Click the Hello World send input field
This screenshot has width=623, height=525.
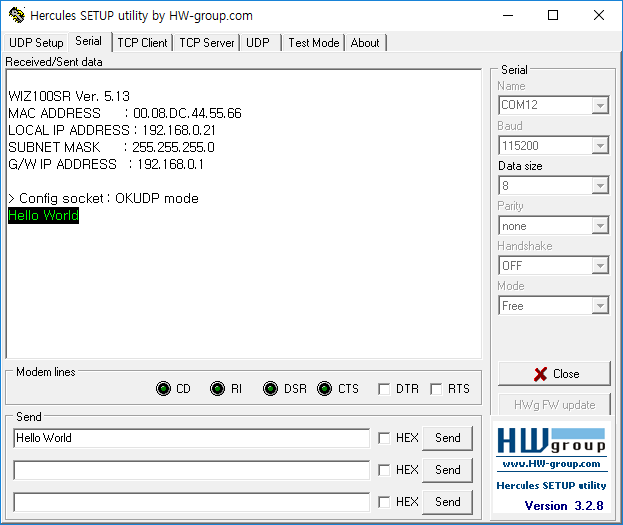pyautogui.click(x=192, y=438)
